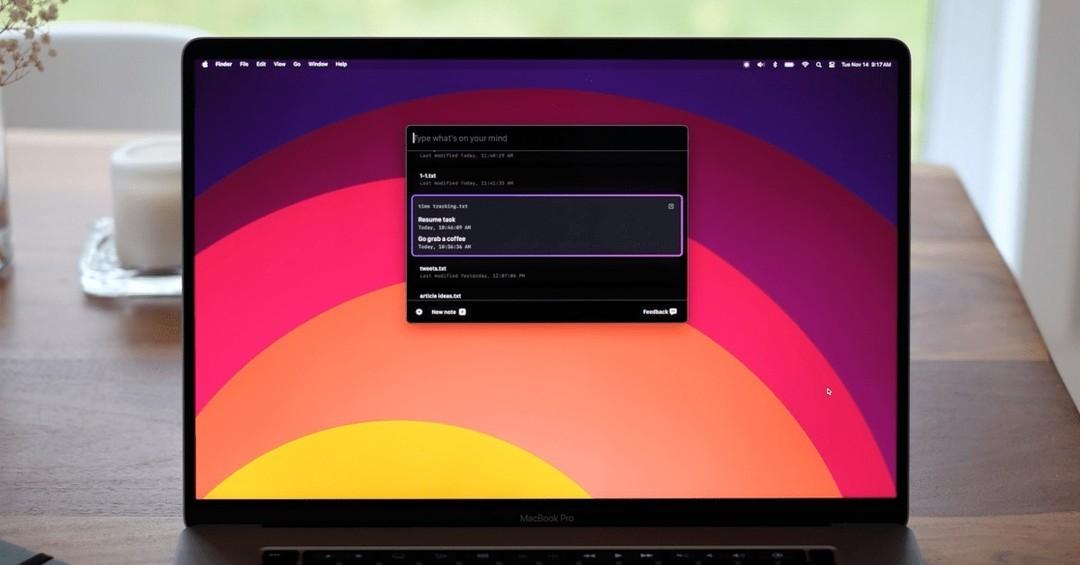This screenshot has height=565, width=1080.
Task: Open the Window menu
Action: click(318, 64)
